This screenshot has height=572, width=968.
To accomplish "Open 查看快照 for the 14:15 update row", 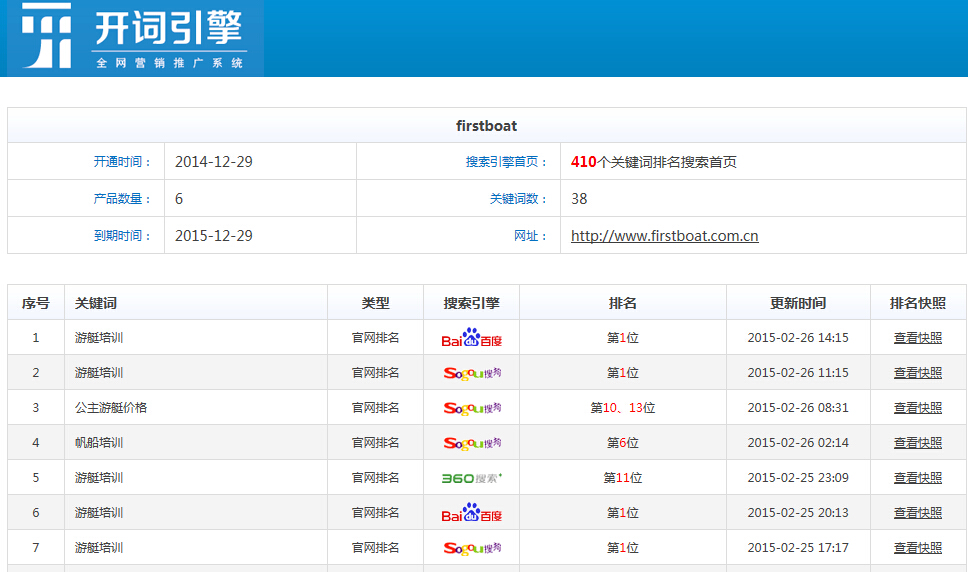I will (x=917, y=338).
